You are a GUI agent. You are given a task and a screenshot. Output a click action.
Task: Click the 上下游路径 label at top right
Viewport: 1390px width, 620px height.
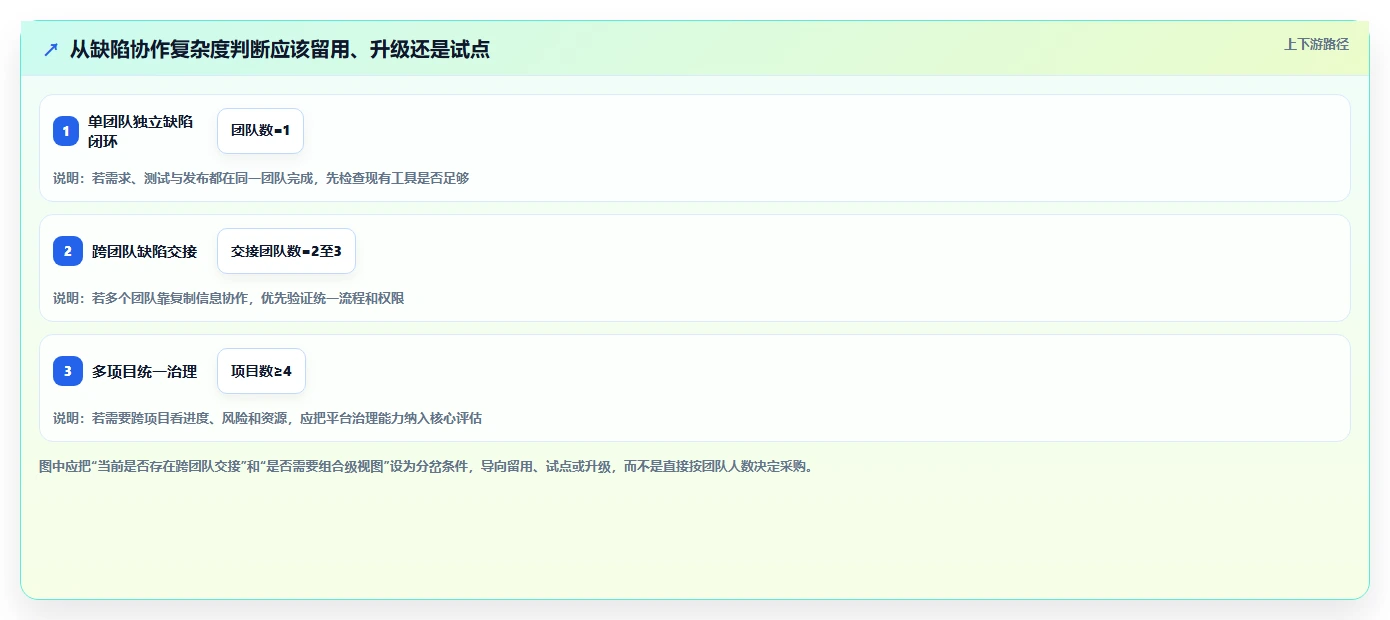coord(1316,44)
